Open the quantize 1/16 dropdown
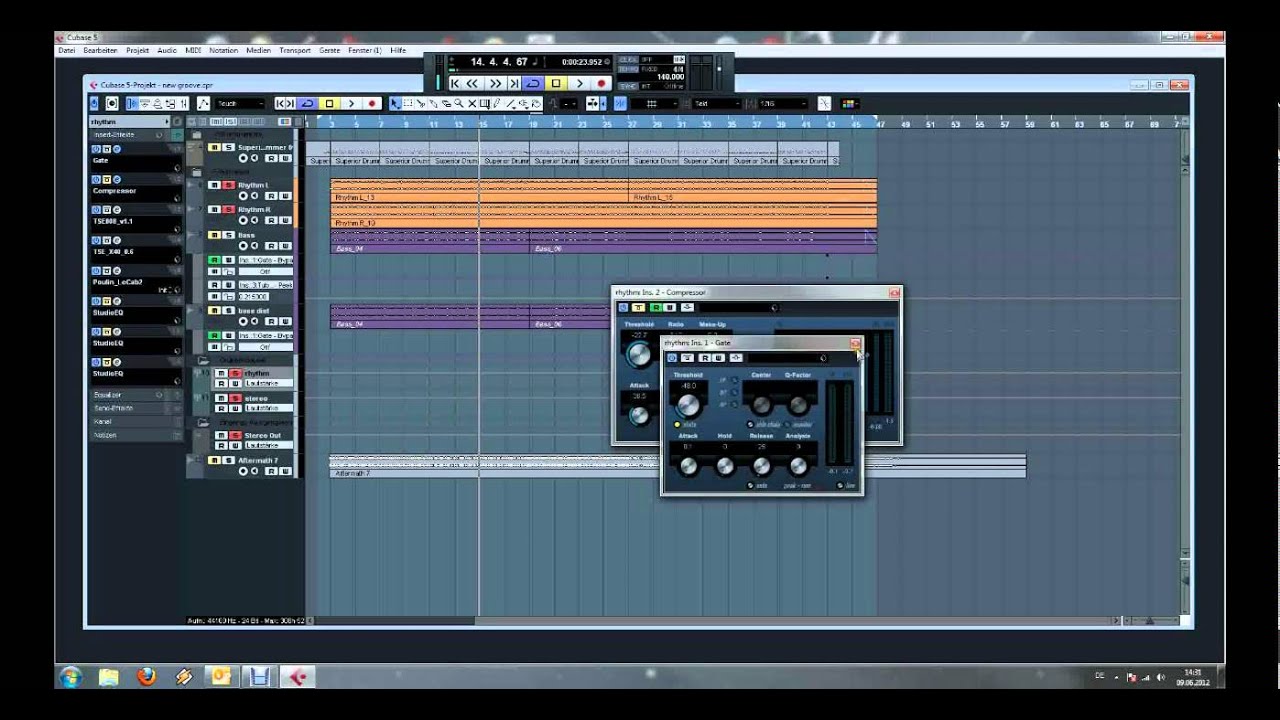The height and width of the screenshot is (720, 1280). 782,103
